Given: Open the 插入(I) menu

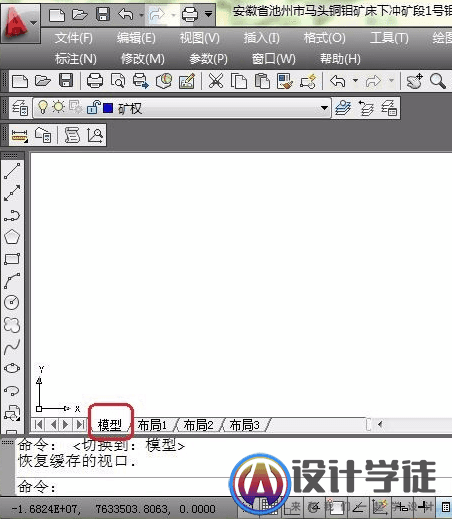Looking at the screenshot, I should point(262,38).
